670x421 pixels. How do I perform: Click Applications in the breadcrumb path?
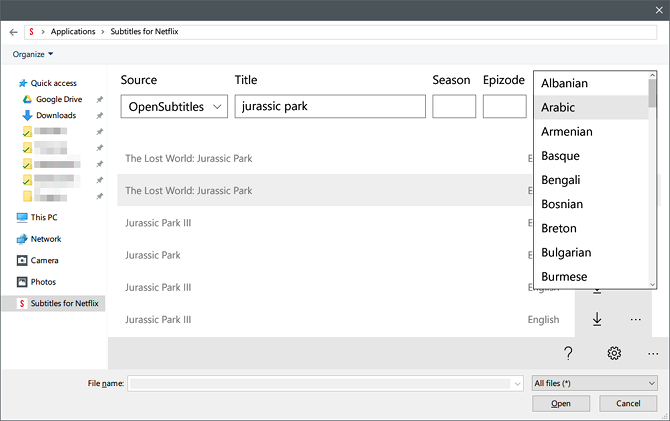click(73, 32)
